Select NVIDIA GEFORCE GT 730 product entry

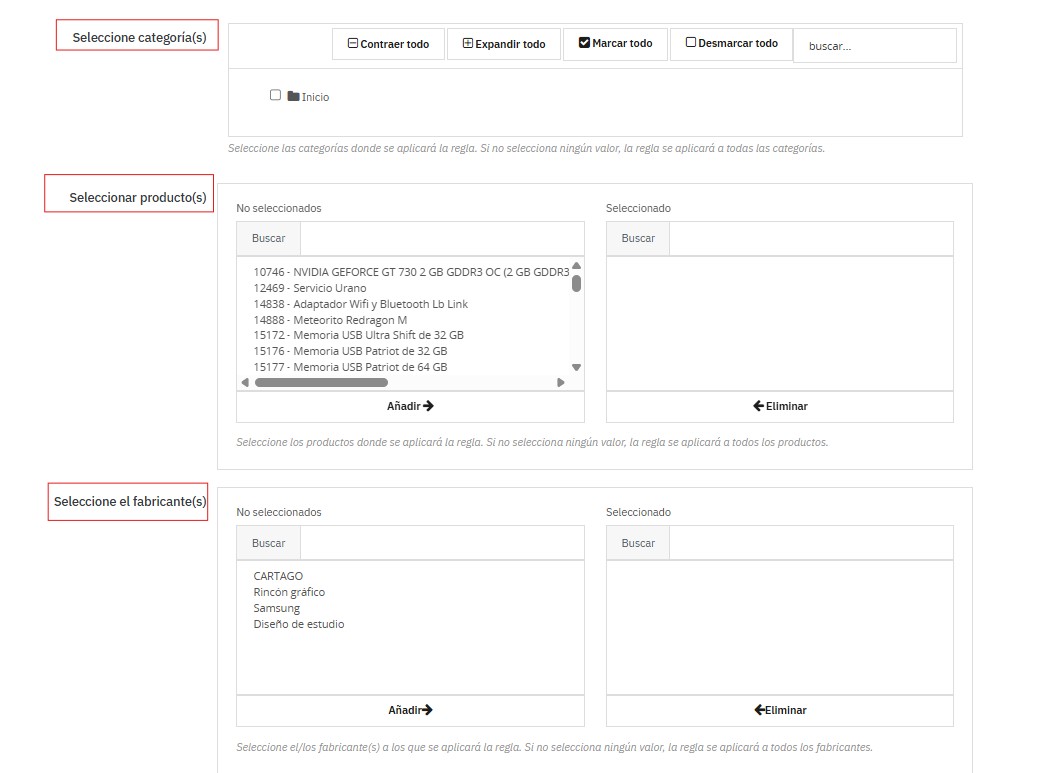tap(410, 272)
